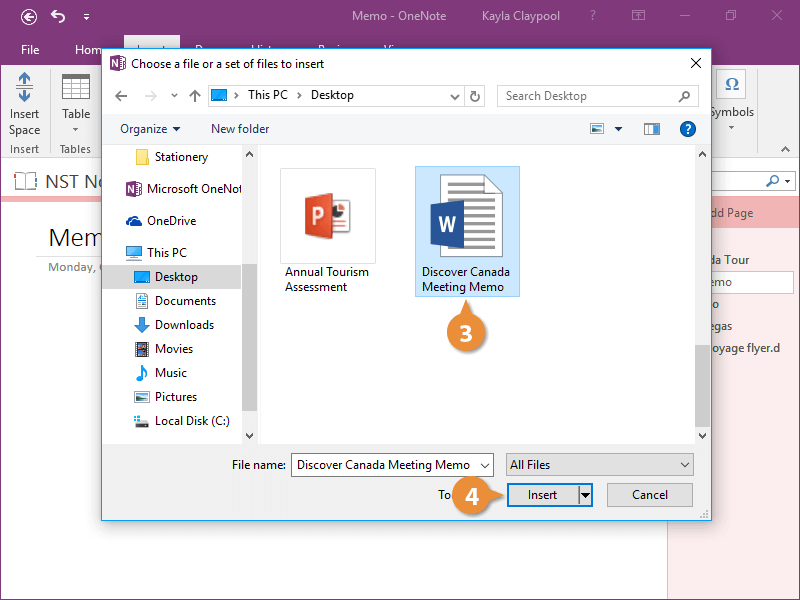Click the Table icon in ribbon
Screen dimensions: 800x600
76,98
